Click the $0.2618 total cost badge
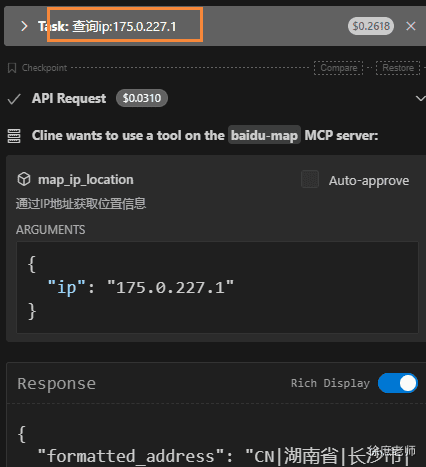 pyautogui.click(x=371, y=26)
